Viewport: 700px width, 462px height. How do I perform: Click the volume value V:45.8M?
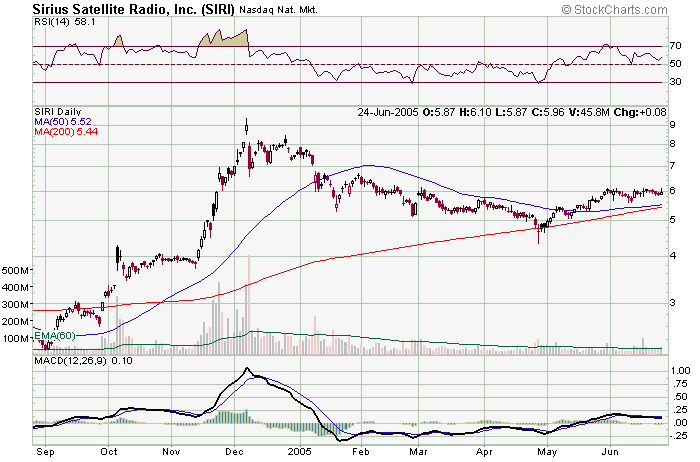(589, 112)
